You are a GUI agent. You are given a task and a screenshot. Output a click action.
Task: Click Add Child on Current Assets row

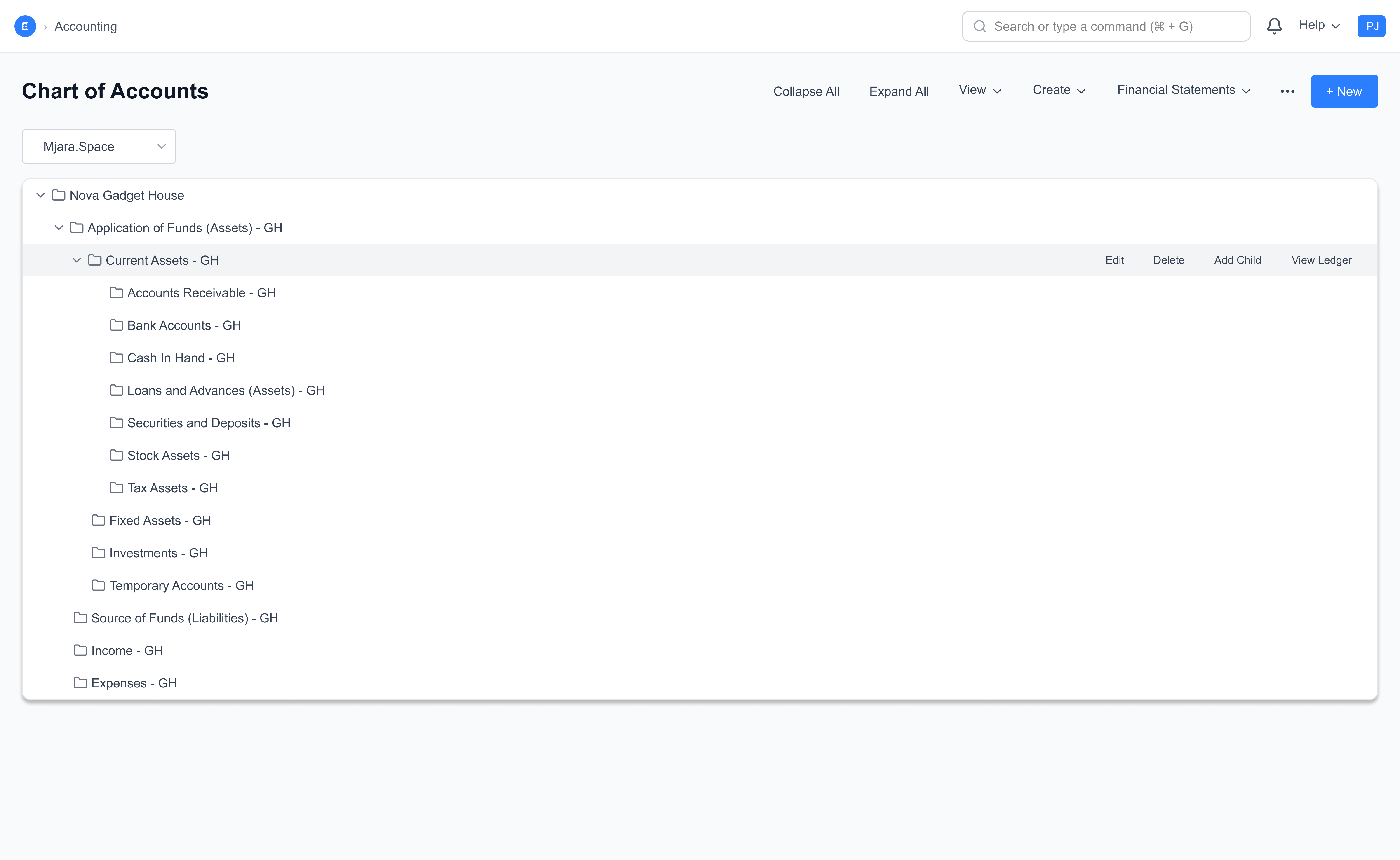[1237, 260]
